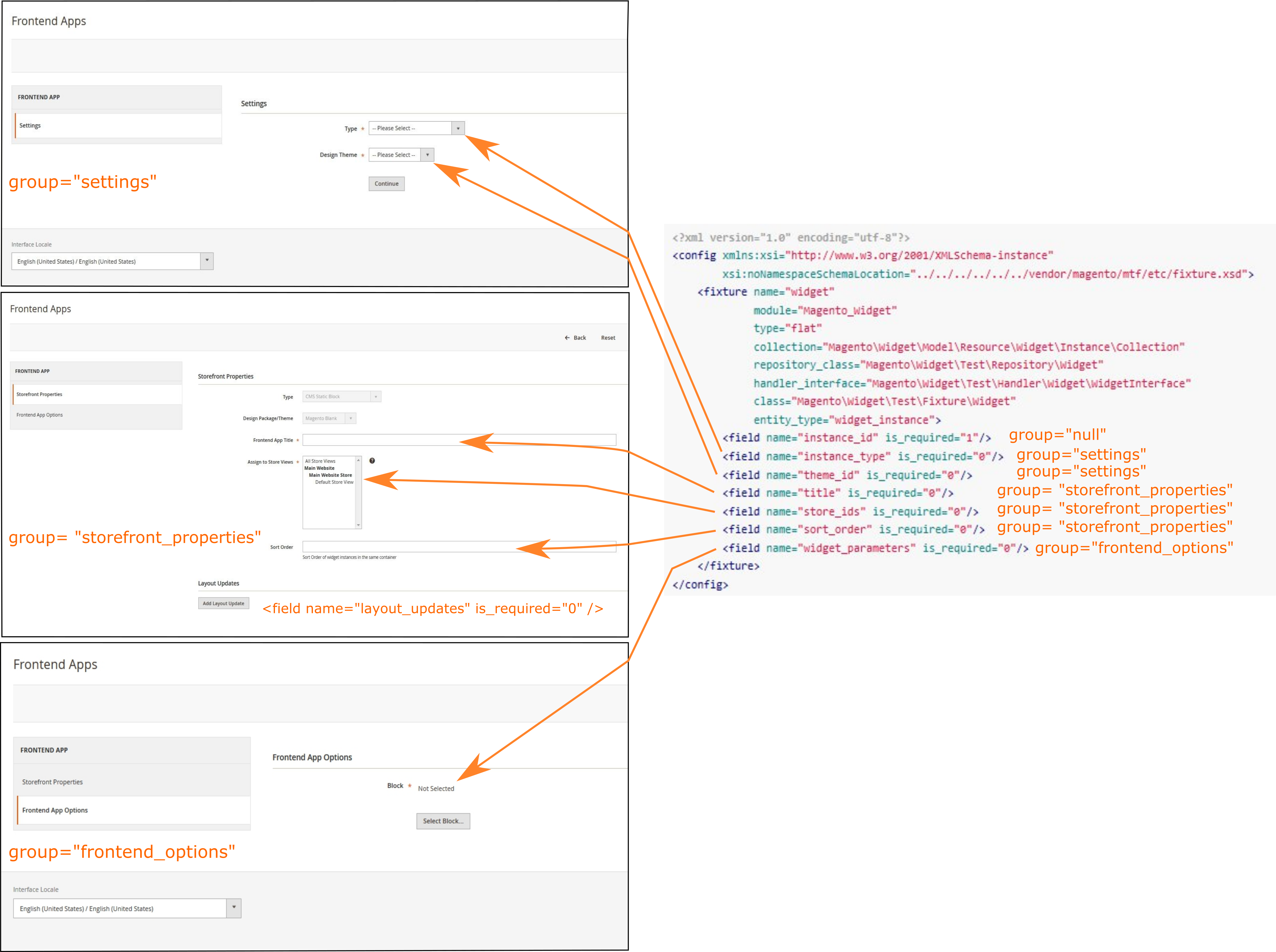Image resolution: width=1276 pixels, height=952 pixels.
Task: Open the Magento Blank theme dropdown
Action: (329, 418)
